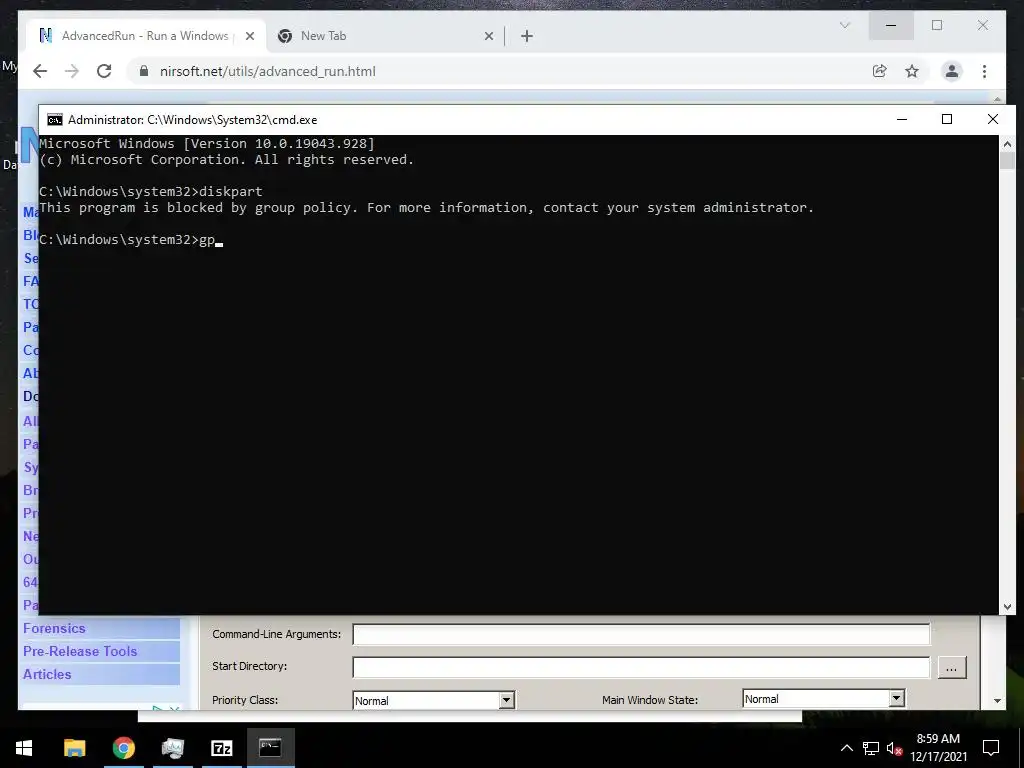Close the Administrator cmd.exe window
This screenshot has height=768, width=1024.
[993, 119]
